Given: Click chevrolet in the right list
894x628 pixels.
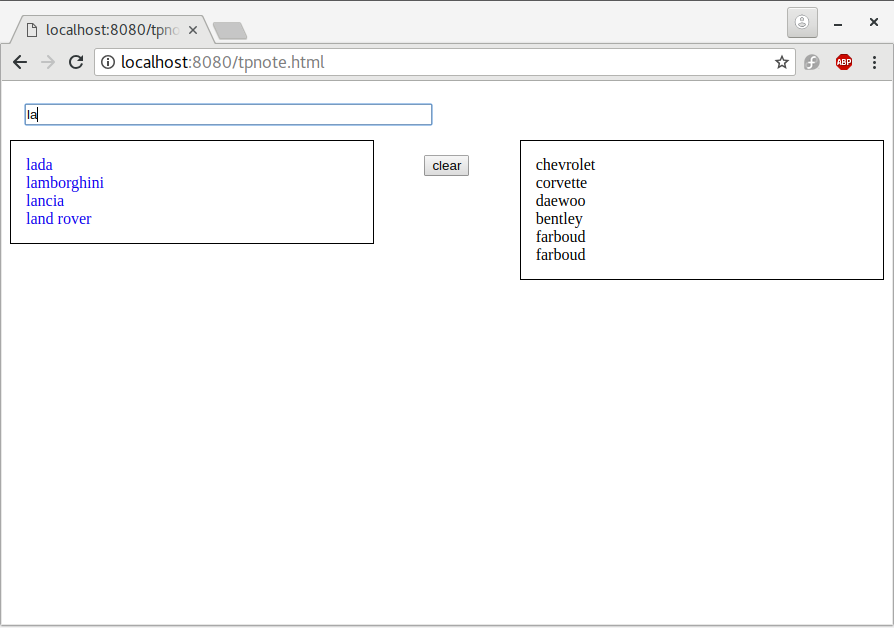Looking at the screenshot, I should pyautogui.click(x=565, y=165).
